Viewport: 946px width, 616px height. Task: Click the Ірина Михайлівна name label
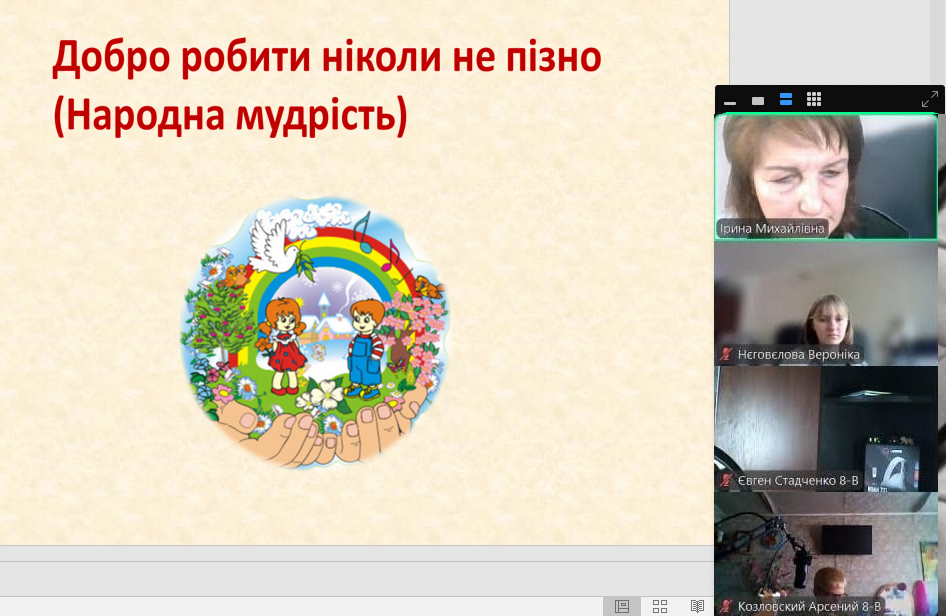(773, 229)
